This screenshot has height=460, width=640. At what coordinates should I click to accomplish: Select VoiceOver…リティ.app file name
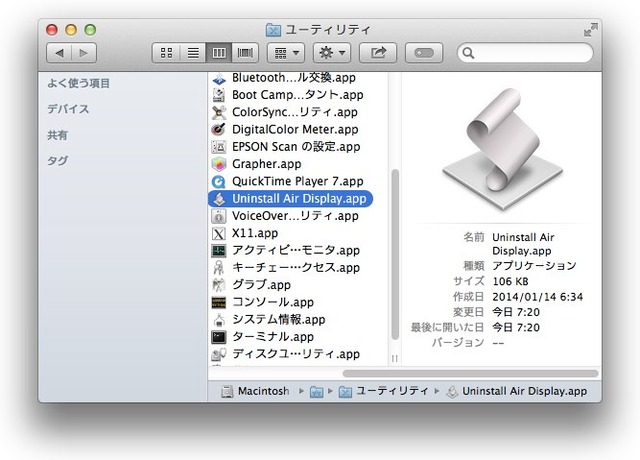click(295, 216)
